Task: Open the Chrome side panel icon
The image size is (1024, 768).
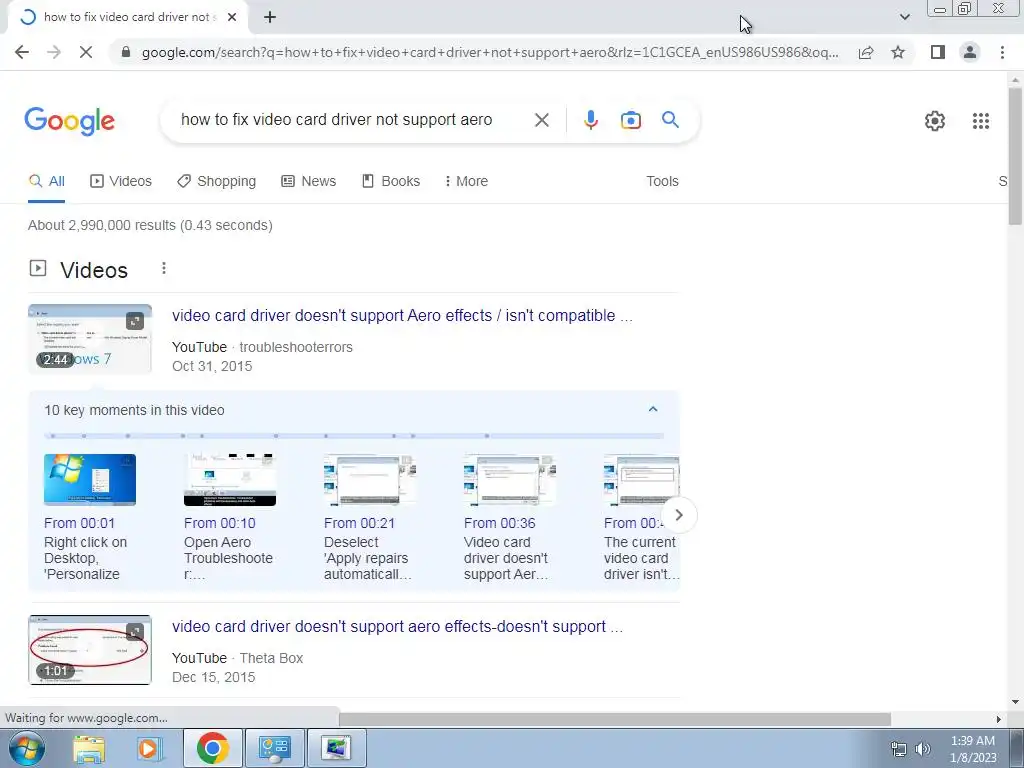Action: click(938, 52)
